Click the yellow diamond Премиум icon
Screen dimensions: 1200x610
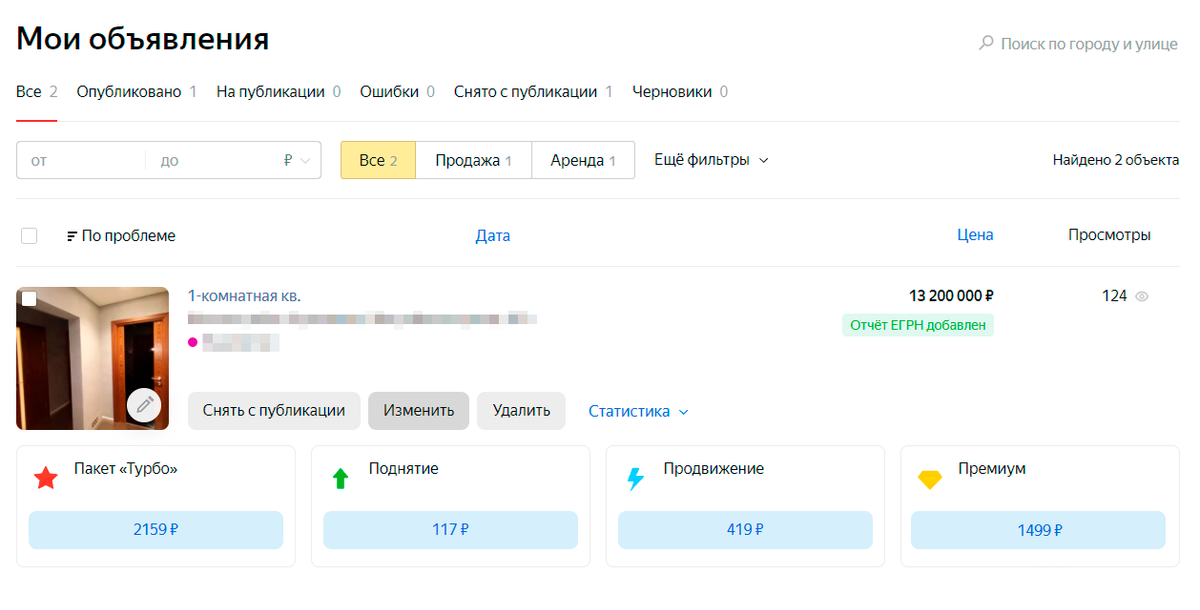click(x=930, y=479)
